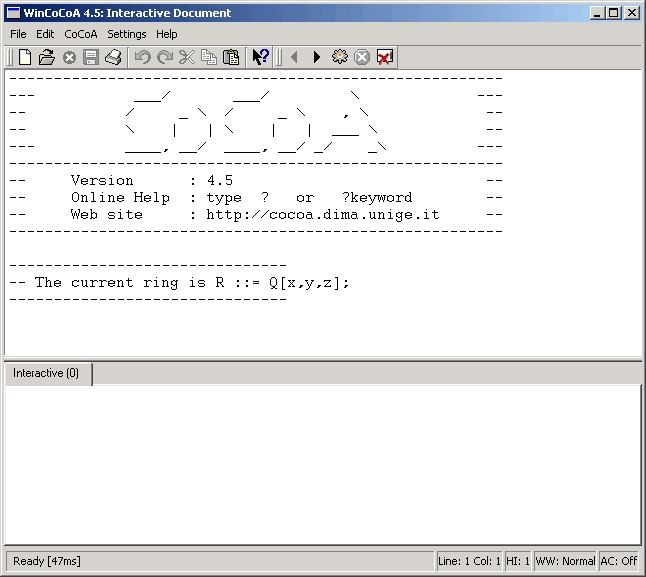Minimize the WinCoCoA window
646x577 pixels.
(597, 13)
